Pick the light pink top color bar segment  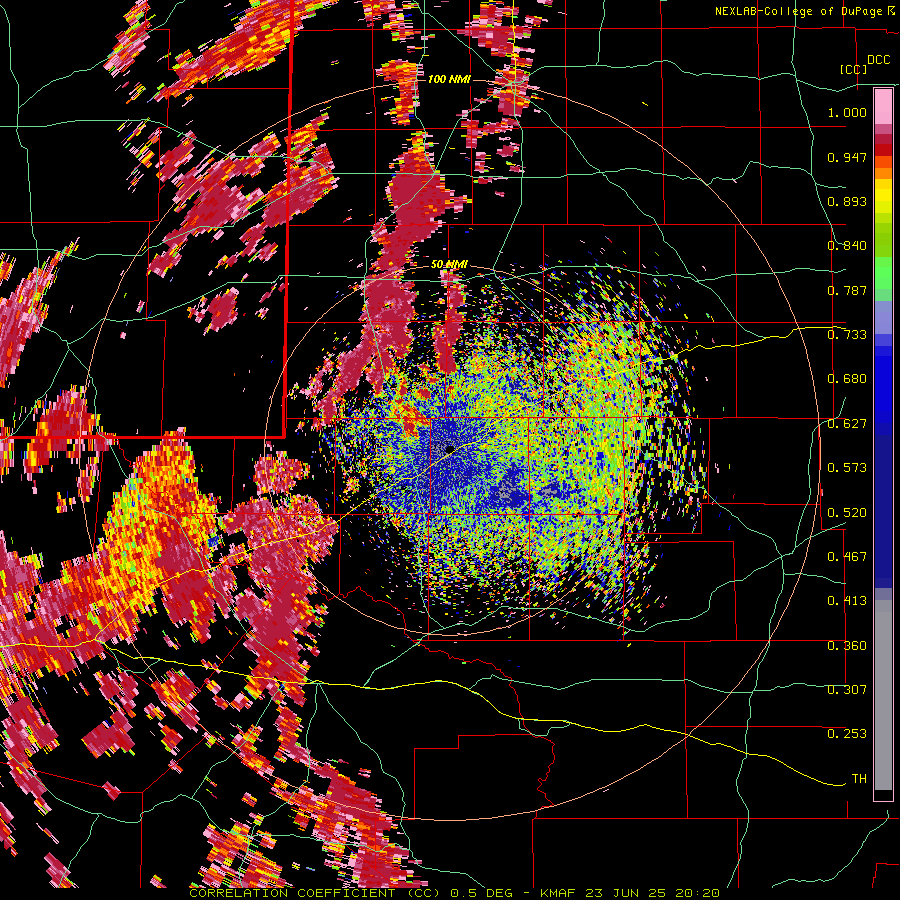(x=883, y=107)
